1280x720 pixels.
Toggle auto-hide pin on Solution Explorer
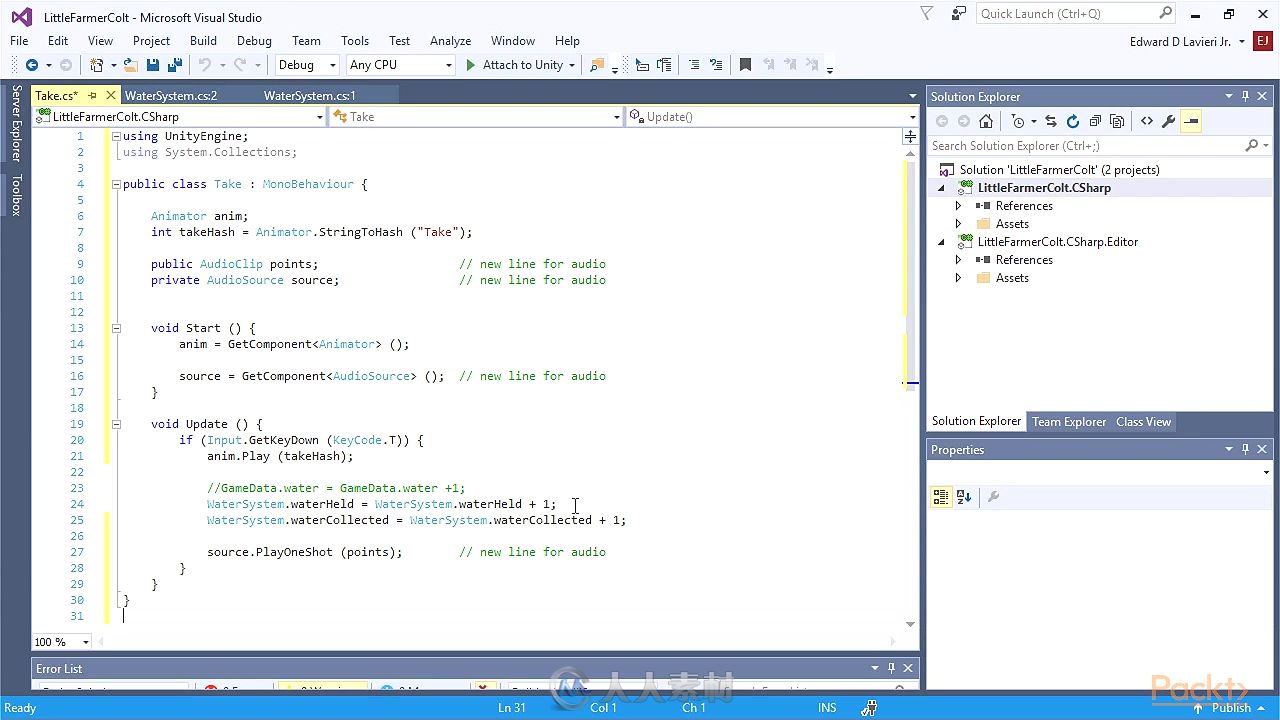point(1245,96)
